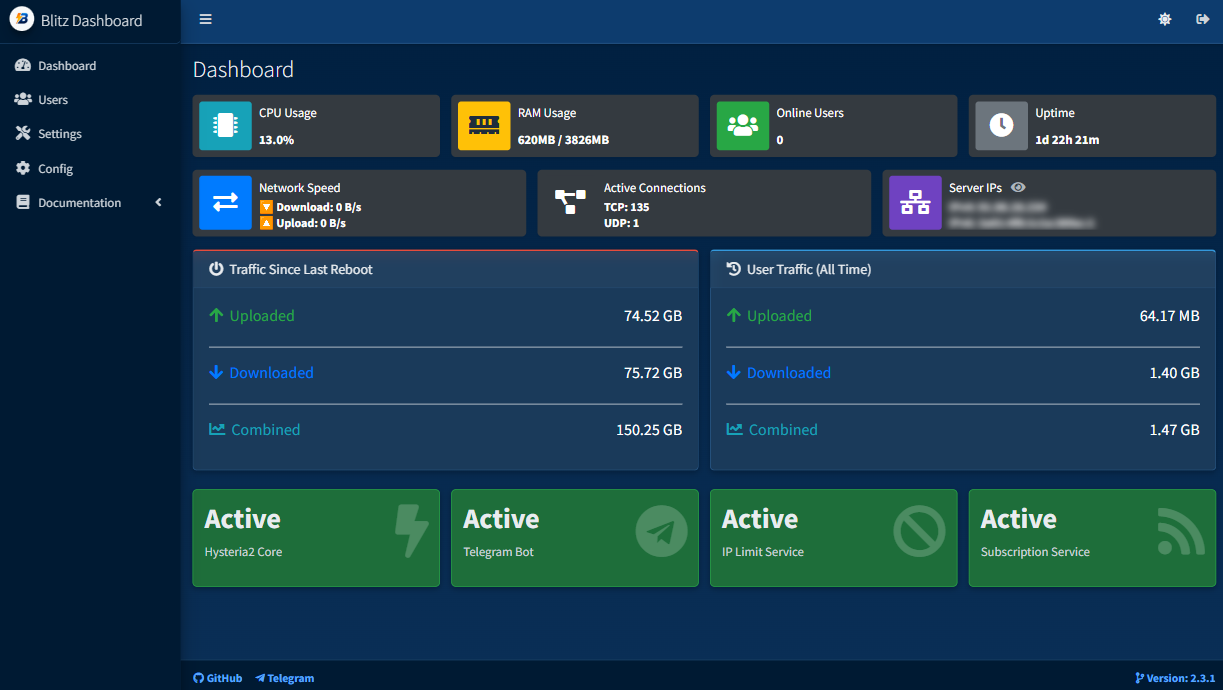Click the Subscription Service Active card
This screenshot has width=1223, height=690.
(1092, 538)
